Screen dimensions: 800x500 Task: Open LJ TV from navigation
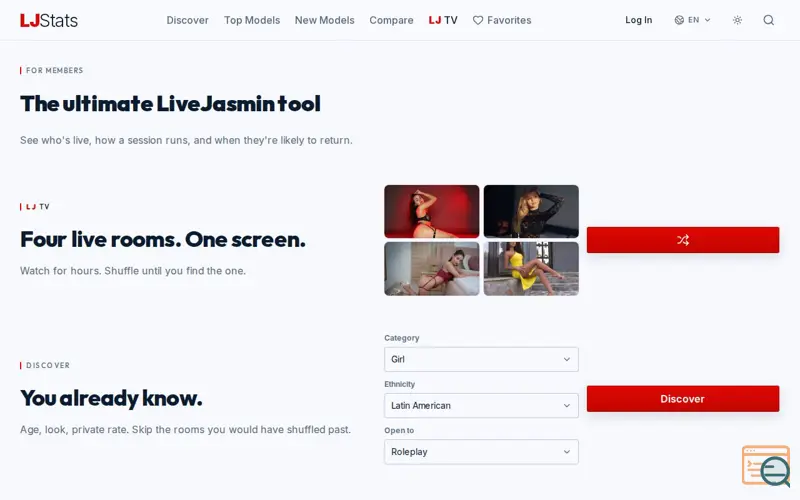[x=443, y=20]
